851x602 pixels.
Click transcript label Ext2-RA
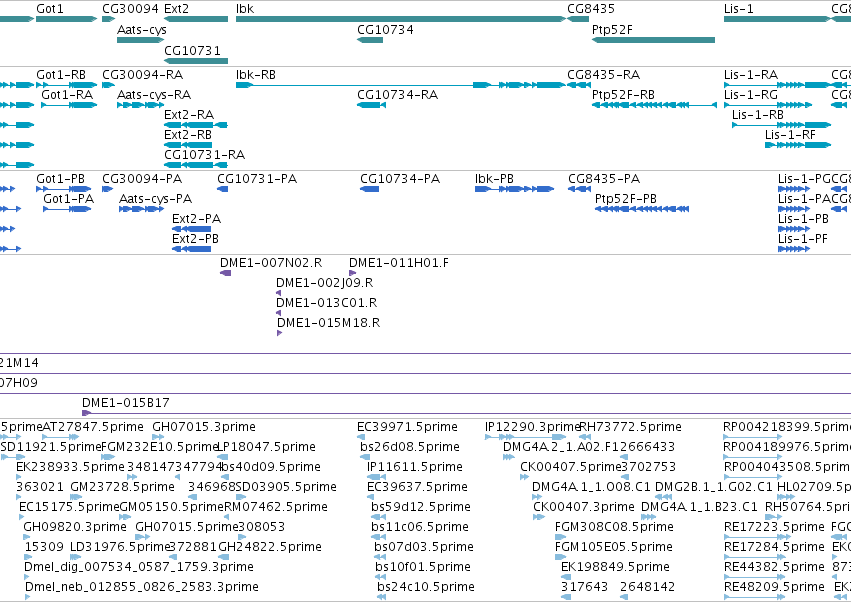pyautogui.click(x=189, y=115)
